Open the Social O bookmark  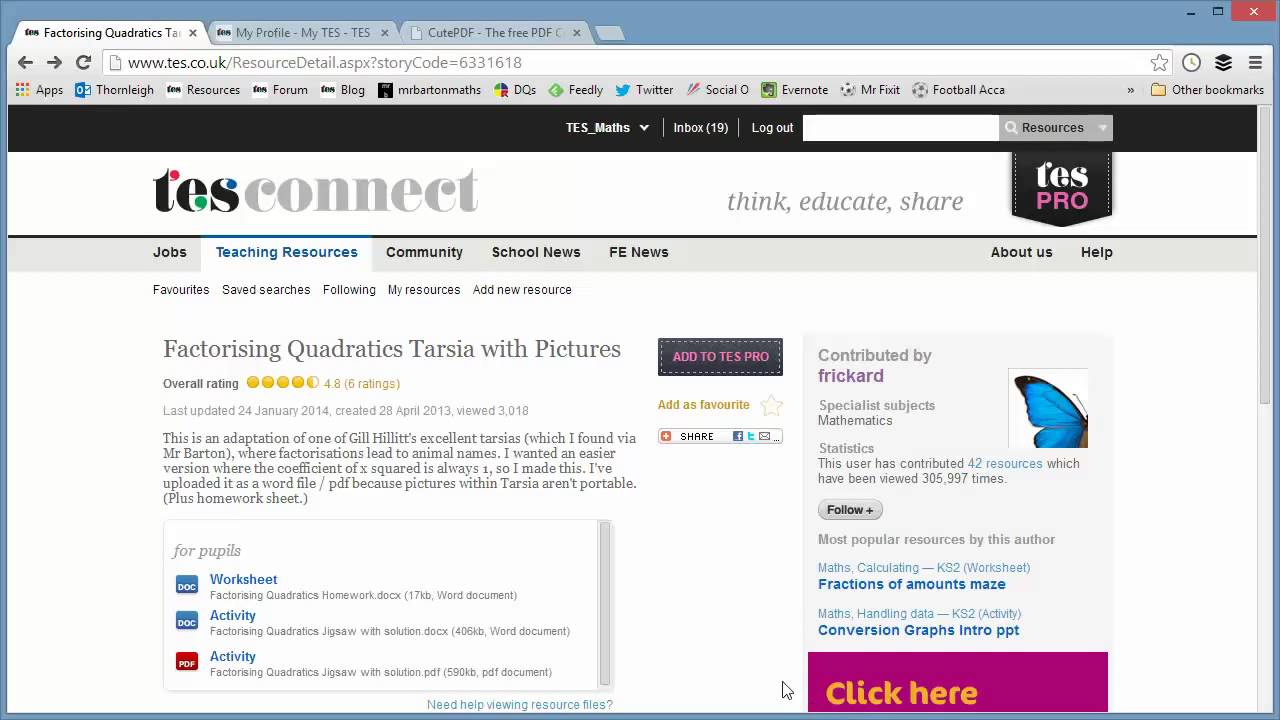[717, 90]
